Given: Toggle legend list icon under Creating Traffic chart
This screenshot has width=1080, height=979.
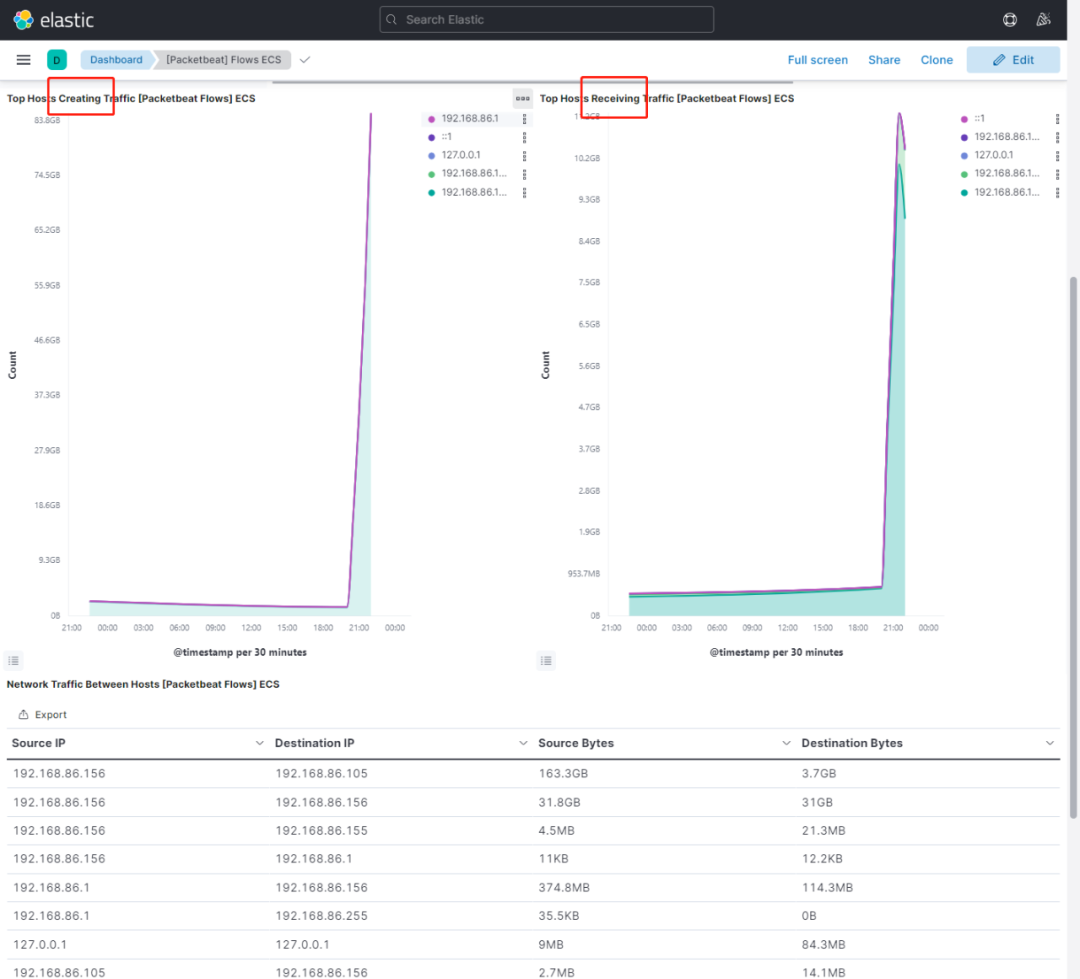Looking at the screenshot, I should pyautogui.click(x=13, y=661).
